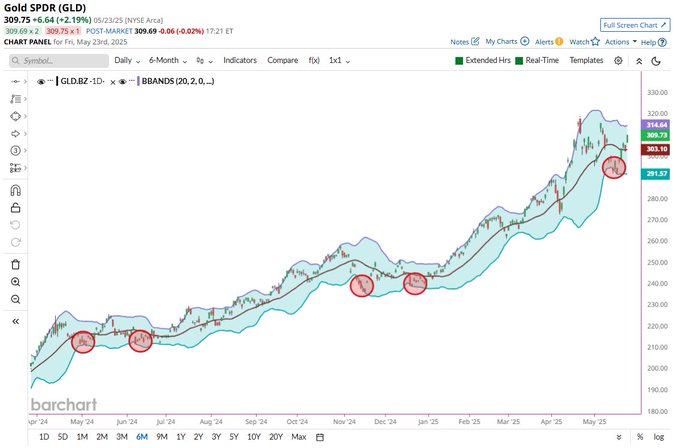680x448 pixels.
Task: Open the 6-Month period dropdown
Action: 168,61
